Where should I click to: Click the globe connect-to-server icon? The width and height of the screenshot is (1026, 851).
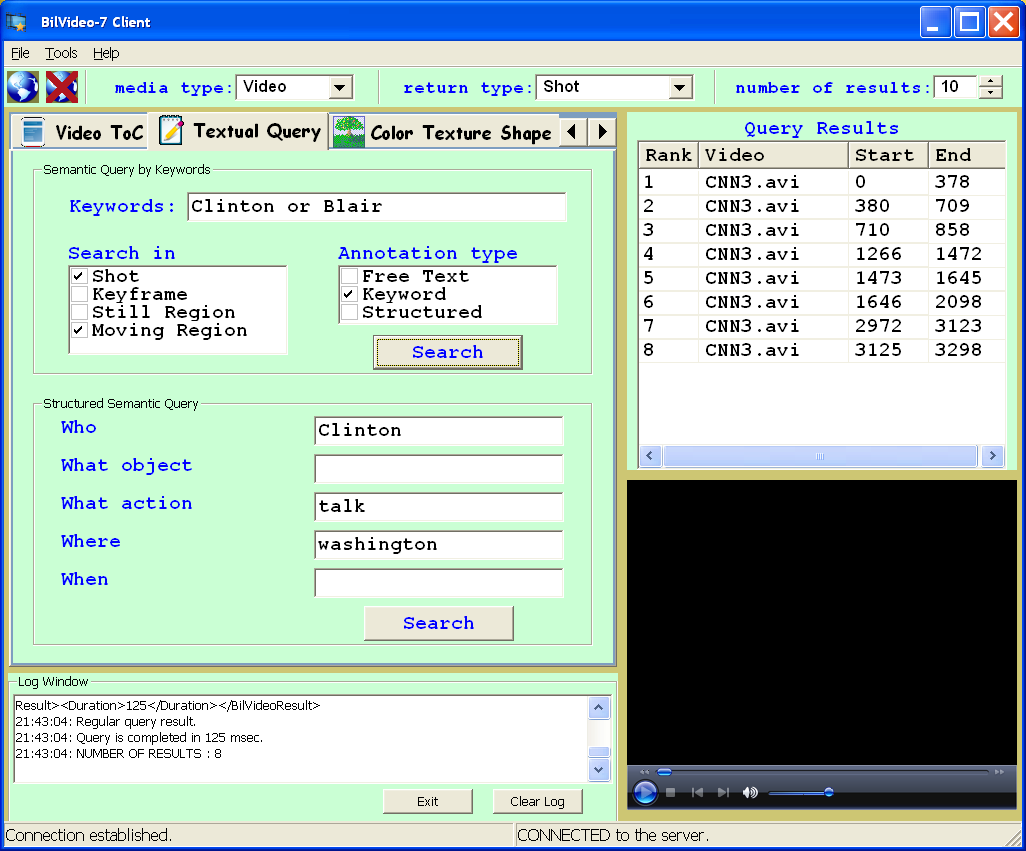(x=22, y=87)
